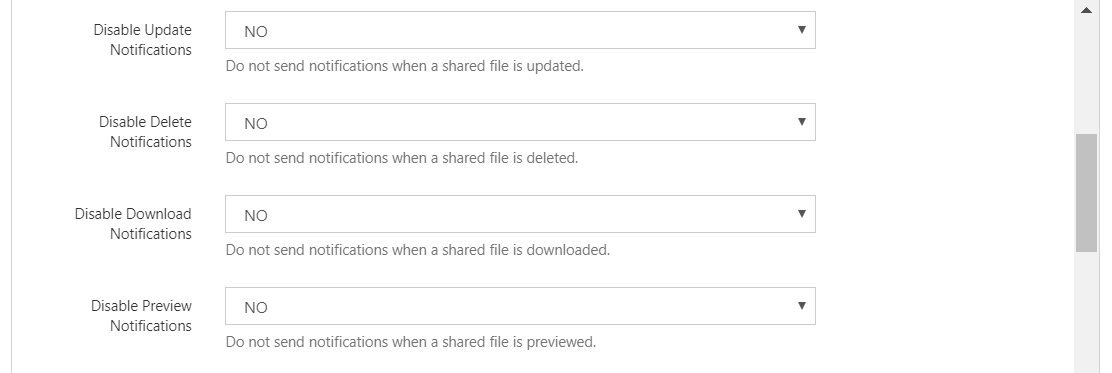Click the arrow on Disable Update Notifications select

click(x=801, y=30)
